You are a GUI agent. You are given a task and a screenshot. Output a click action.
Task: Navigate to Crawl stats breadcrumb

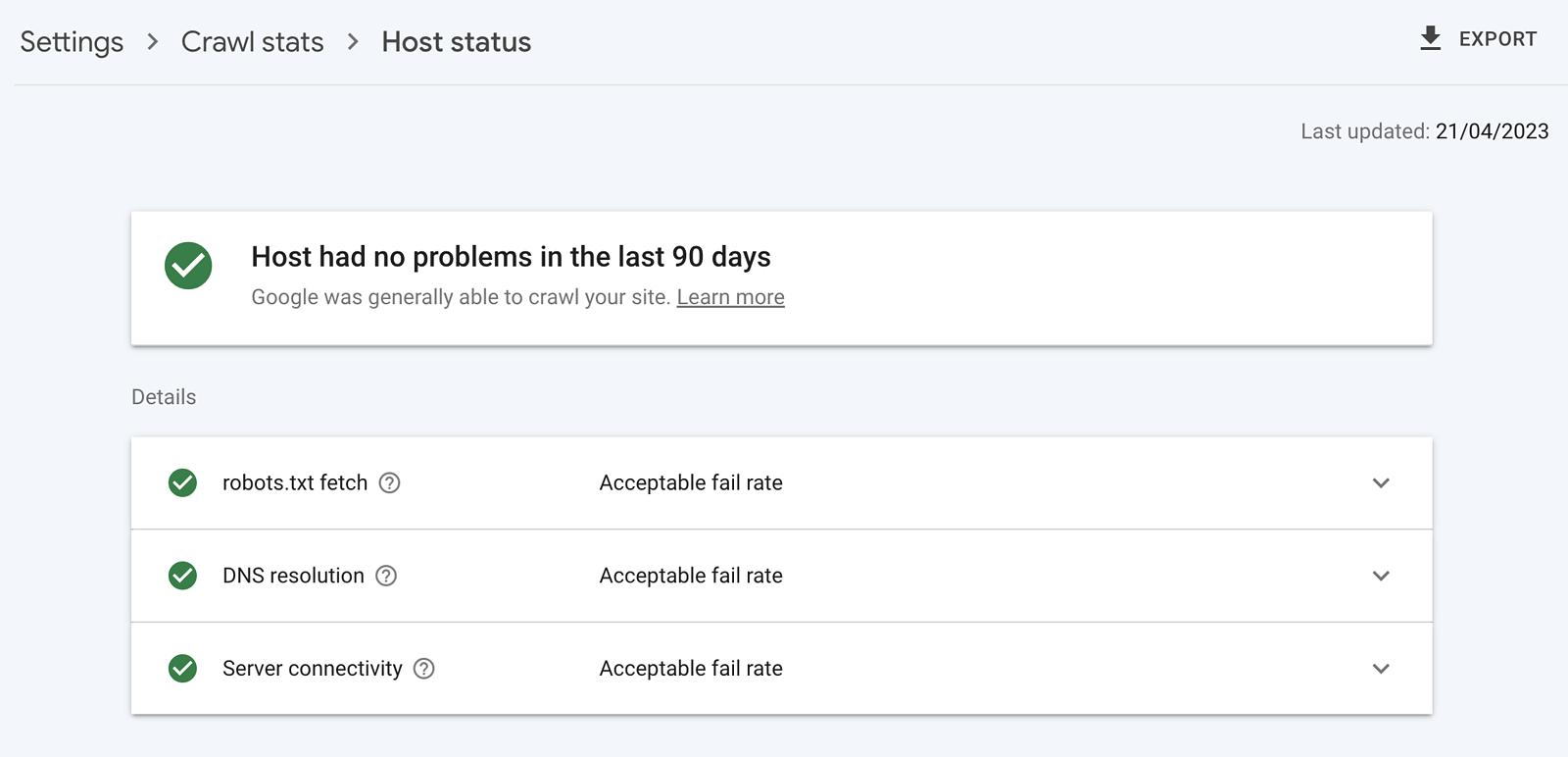[252, 42]
